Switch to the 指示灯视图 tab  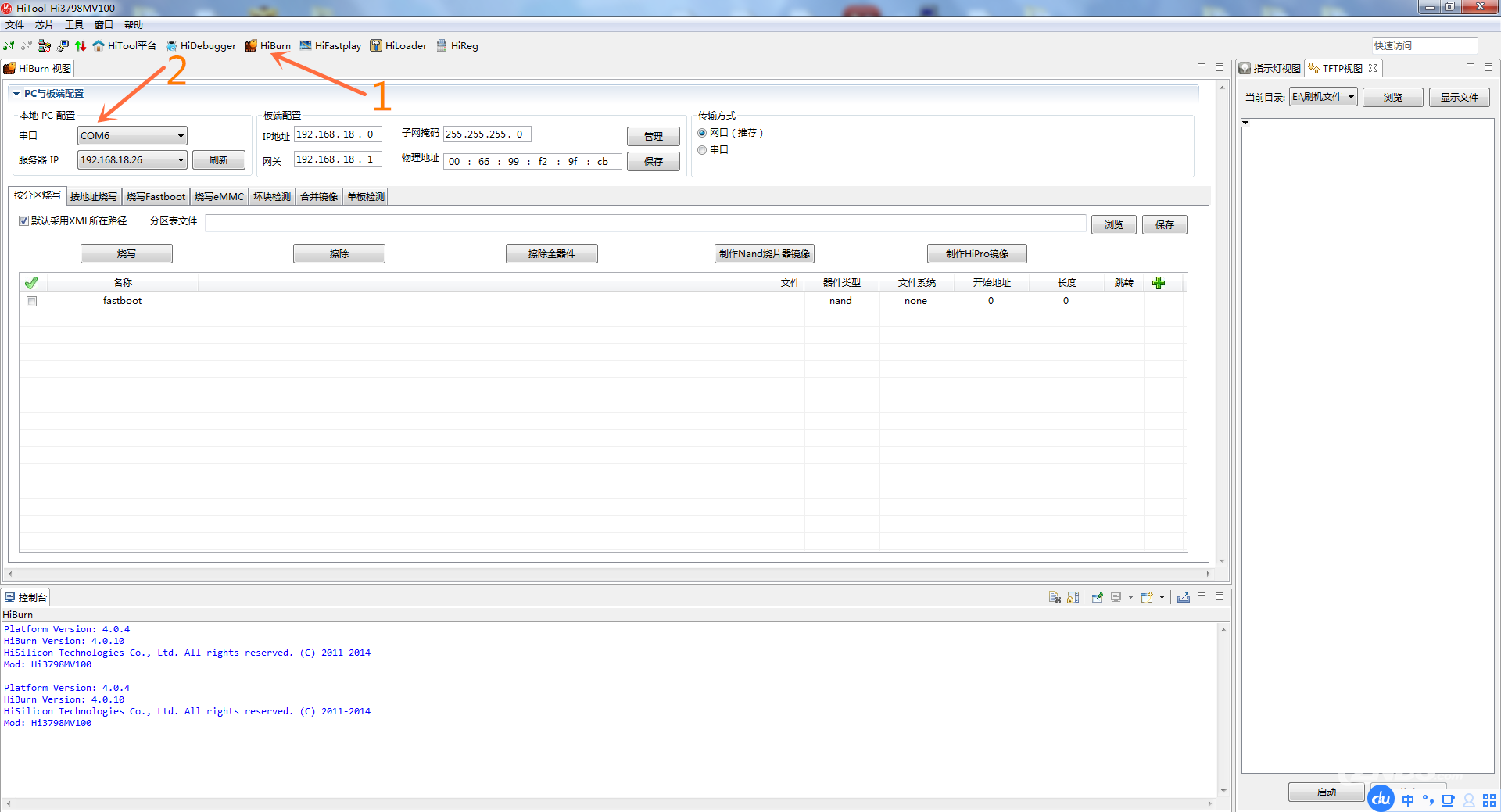pyautogui.click(x=1270, y=69)
